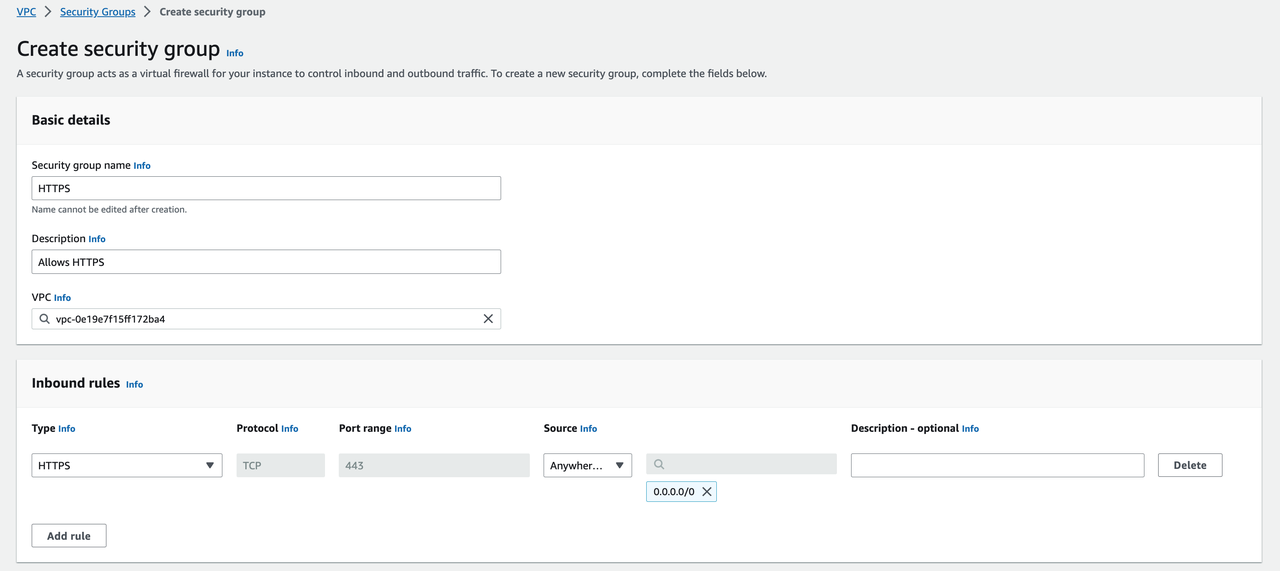Click the Inbound rules heading
The width and height of the screenshot is (1280, 571).
pyautogui.click(x=76, y=383)
